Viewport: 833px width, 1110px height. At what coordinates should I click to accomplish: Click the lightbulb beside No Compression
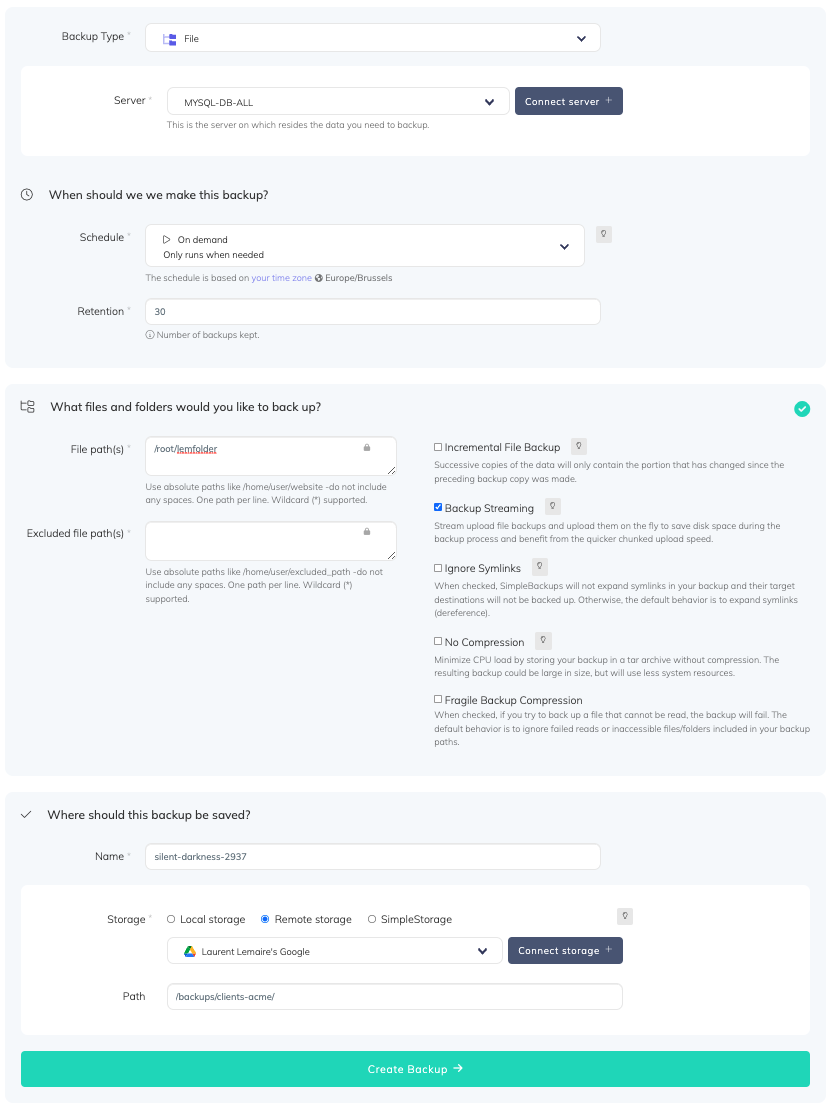(543, 641)
